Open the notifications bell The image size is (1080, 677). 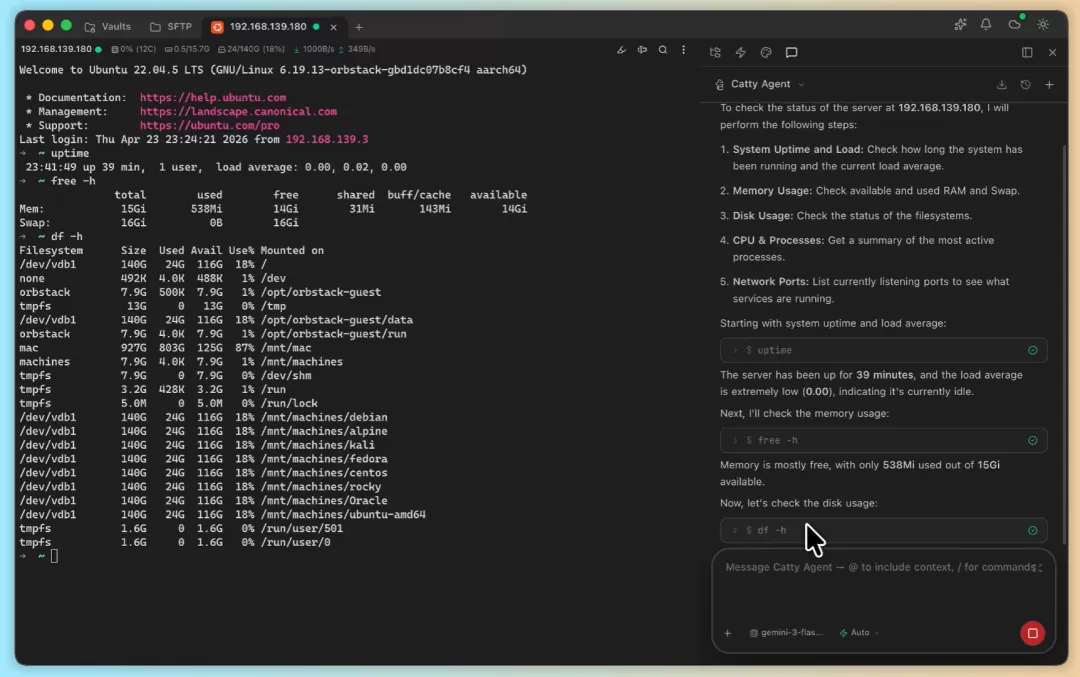[986, 25]
